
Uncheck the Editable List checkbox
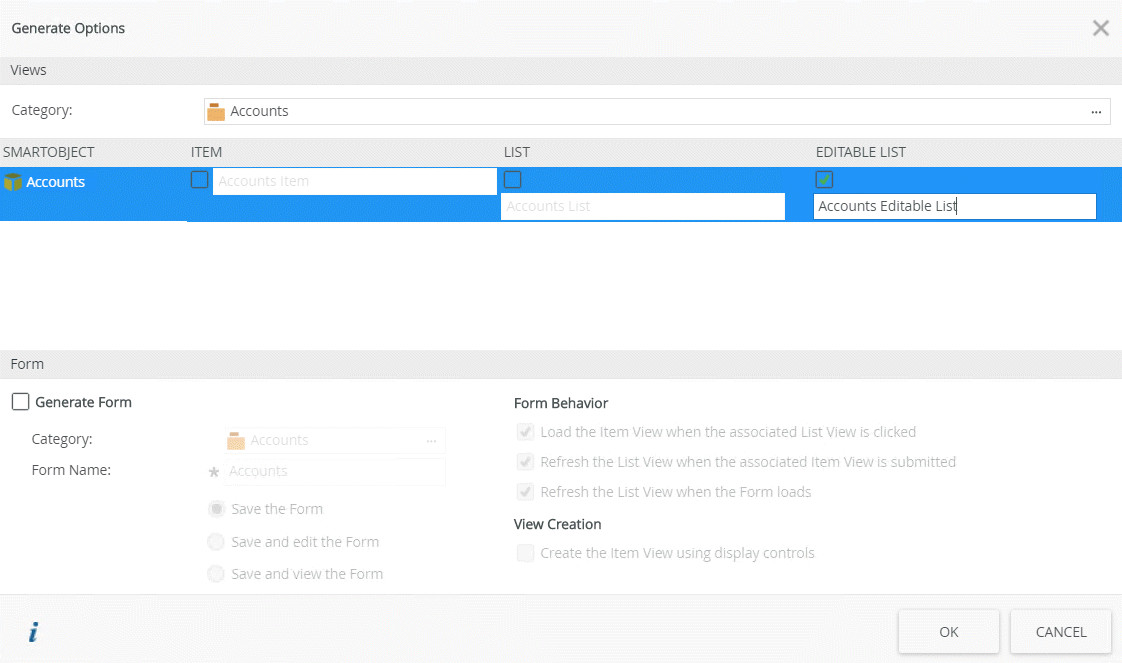click(x=824, y=180)
